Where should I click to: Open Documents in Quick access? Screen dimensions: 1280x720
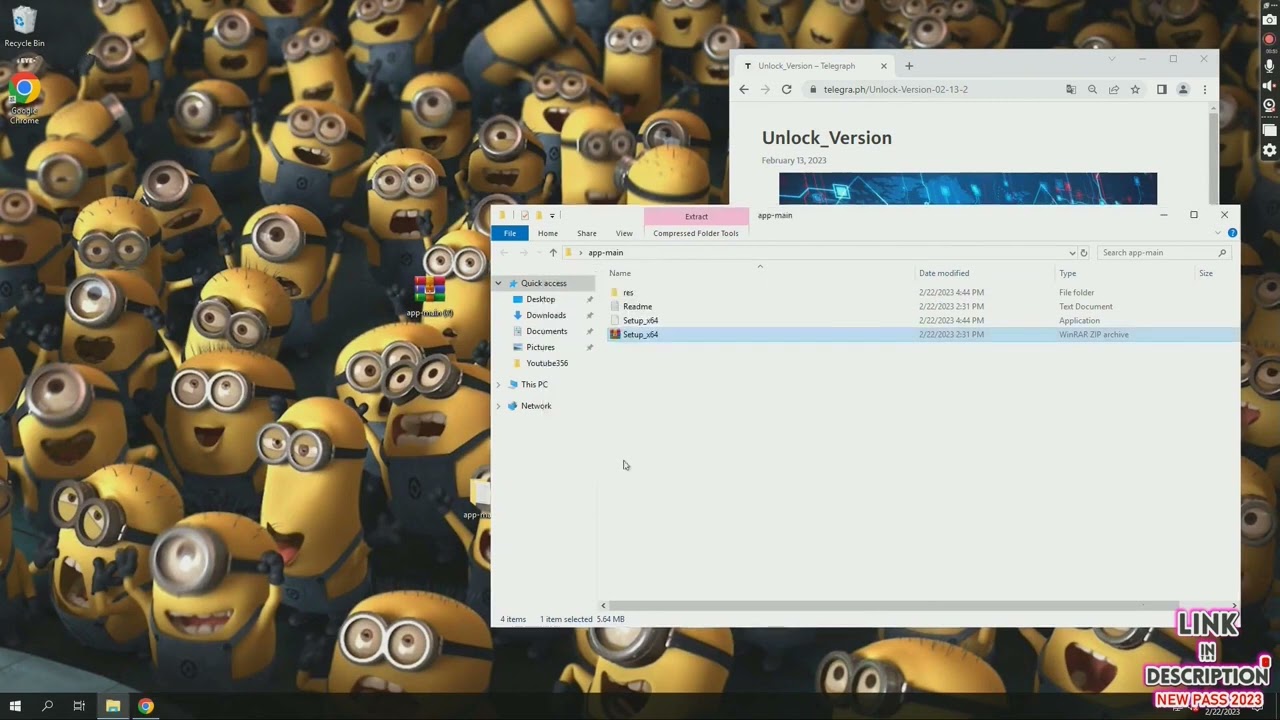click(x=546, y=331)
